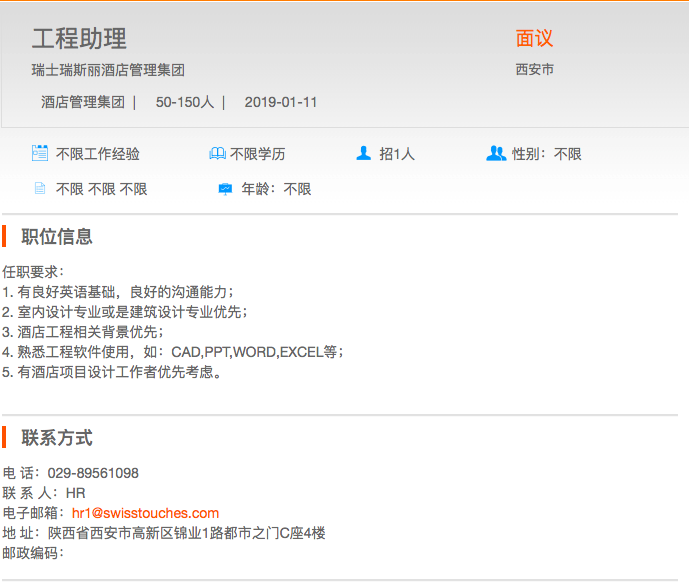Click the company size 50-150人
The width and height of the screenshot is (689, 584).
click(x=185, y=102)
